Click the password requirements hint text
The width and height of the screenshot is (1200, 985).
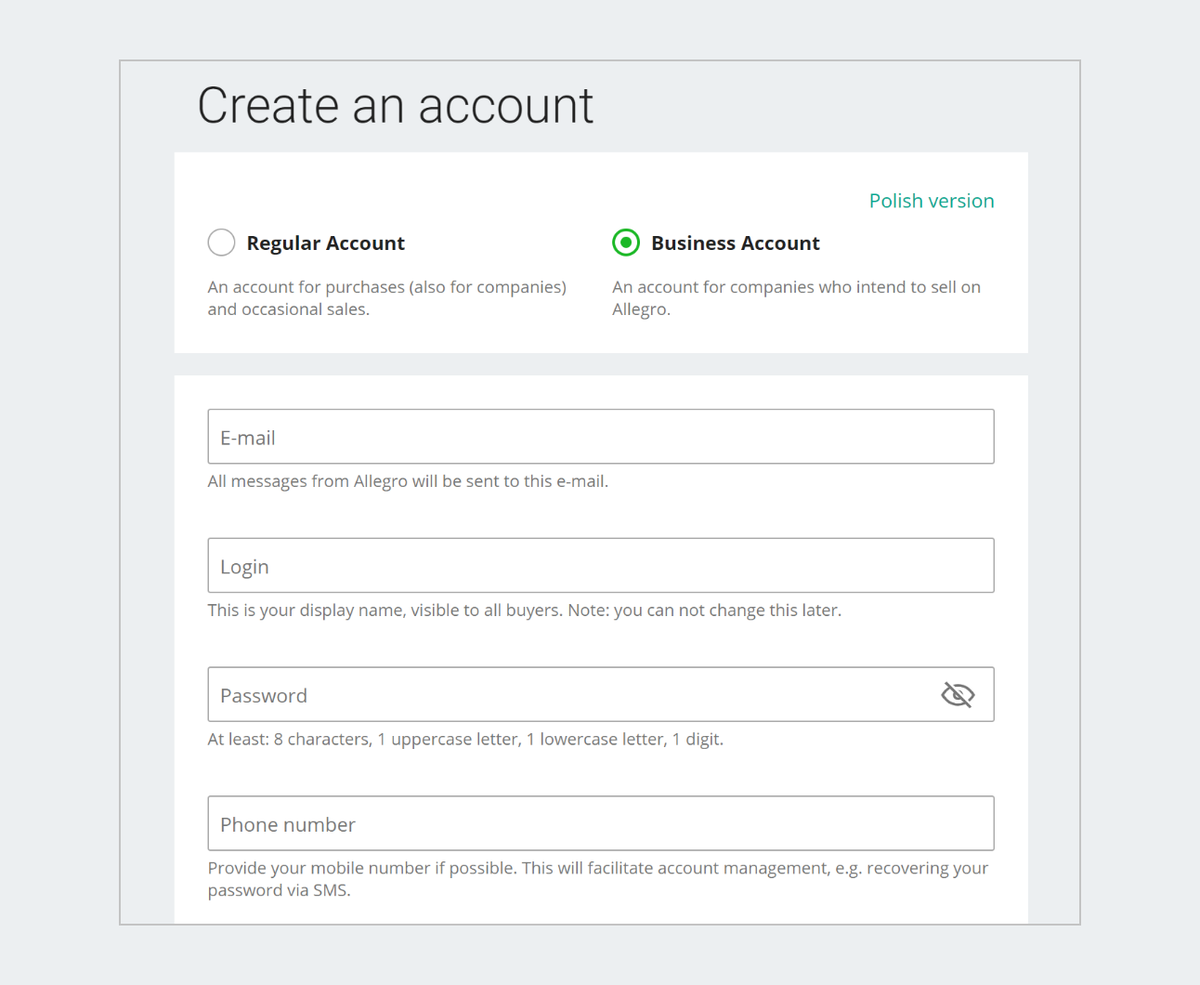[x=465, y=738]
